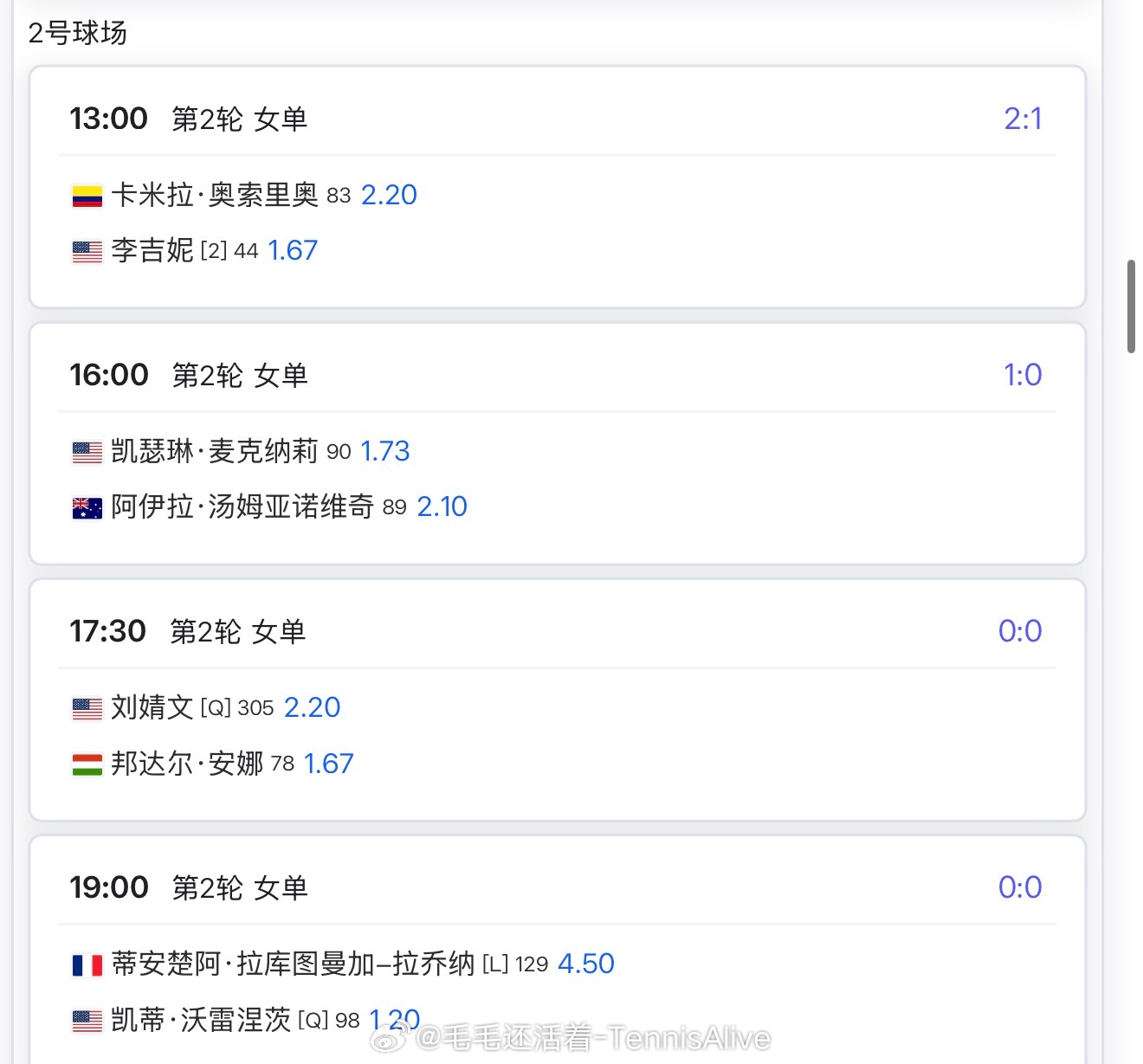Click France flag beside 蒂安楚阿·拉库图曼加-拉乔纳
This screenshot has height=1064, width=1143.
tap(87, 964)
